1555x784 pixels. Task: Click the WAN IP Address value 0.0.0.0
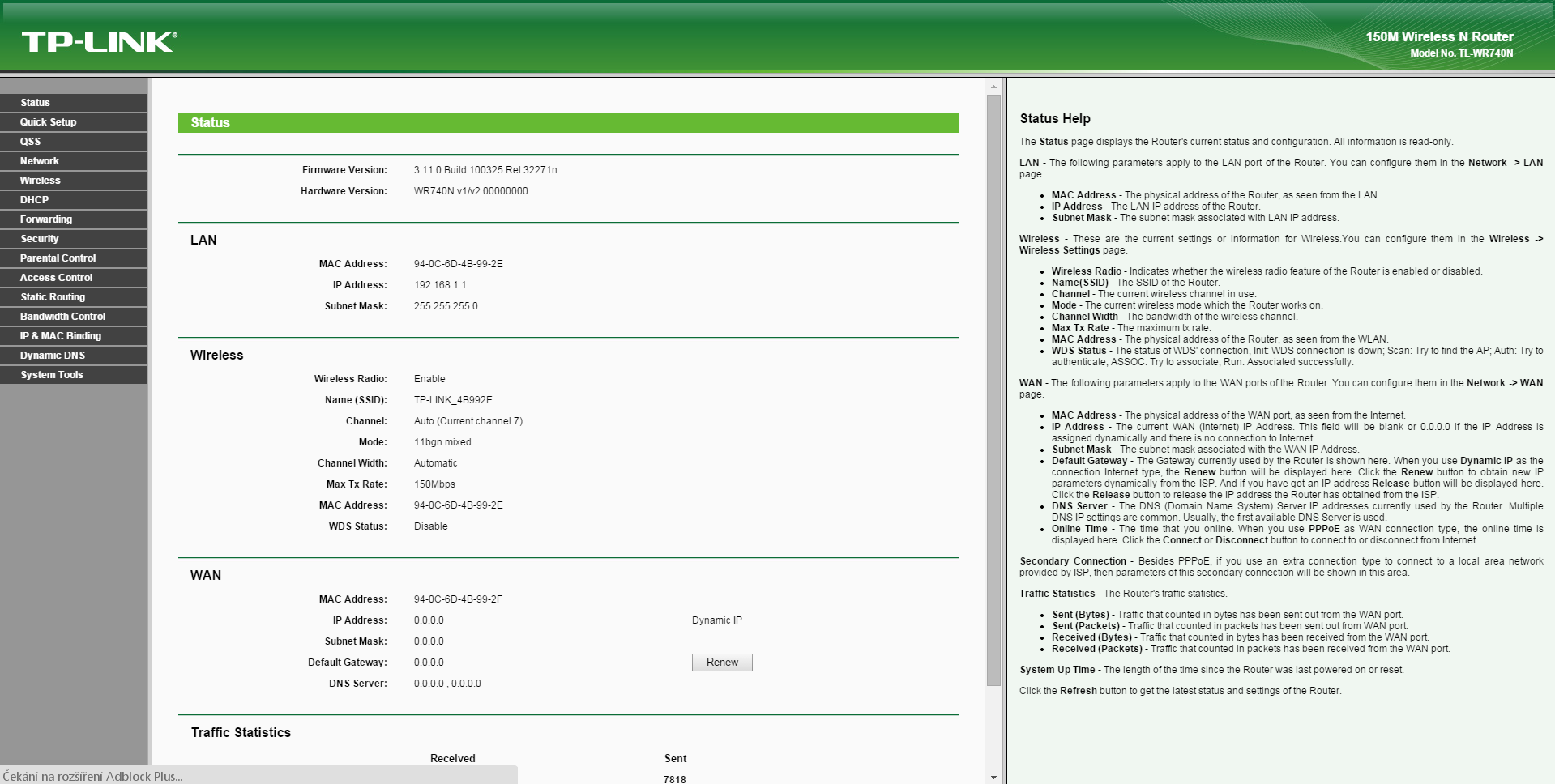tap(429, 620)
